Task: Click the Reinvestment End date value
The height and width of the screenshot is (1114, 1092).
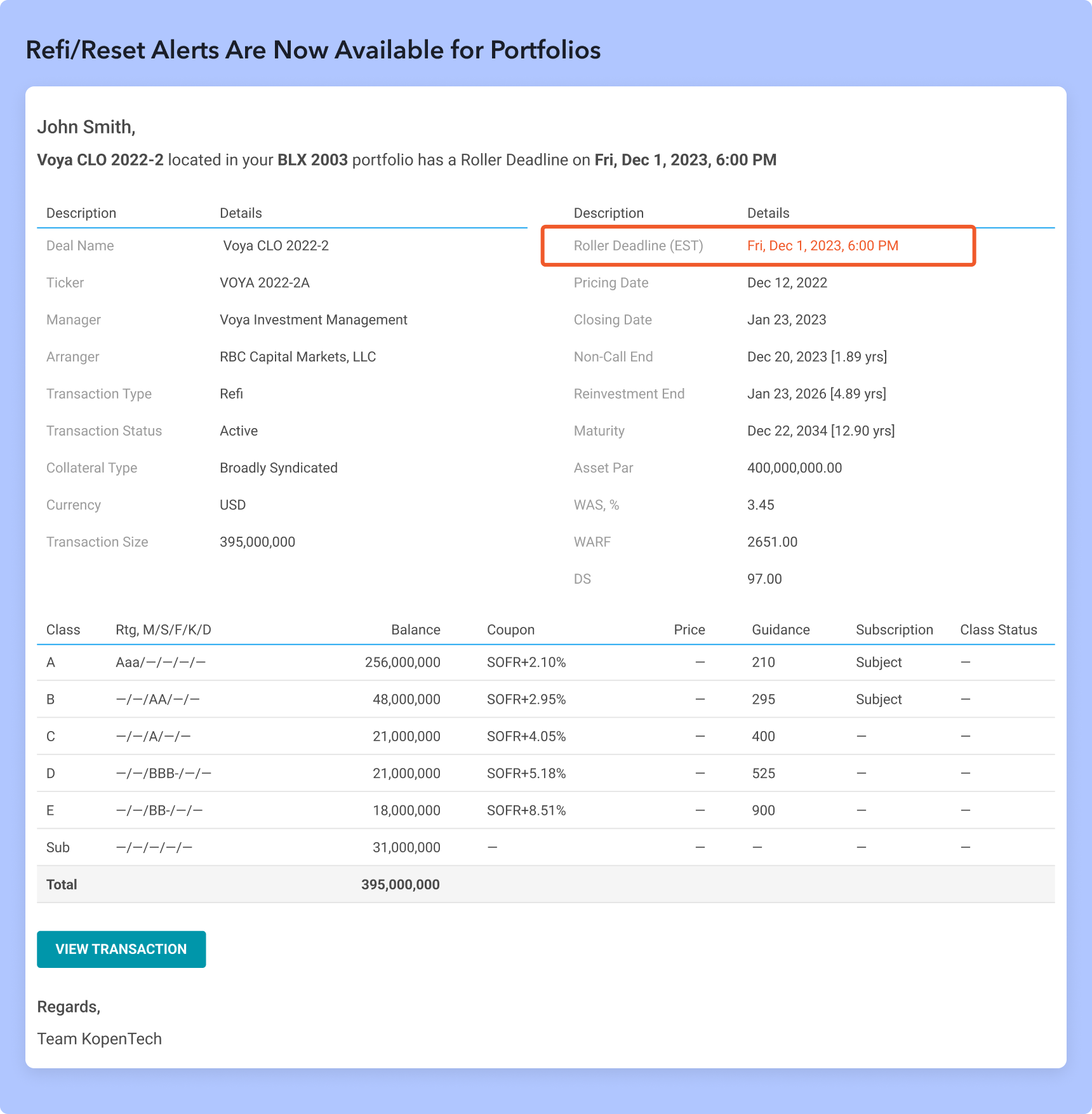Action: click(816, 394)
